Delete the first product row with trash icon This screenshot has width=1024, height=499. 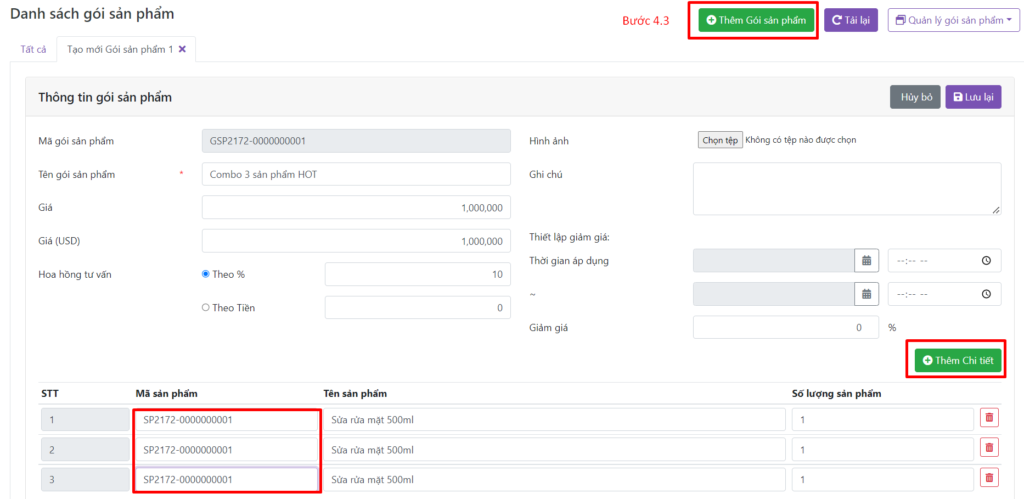click(990, 418)
